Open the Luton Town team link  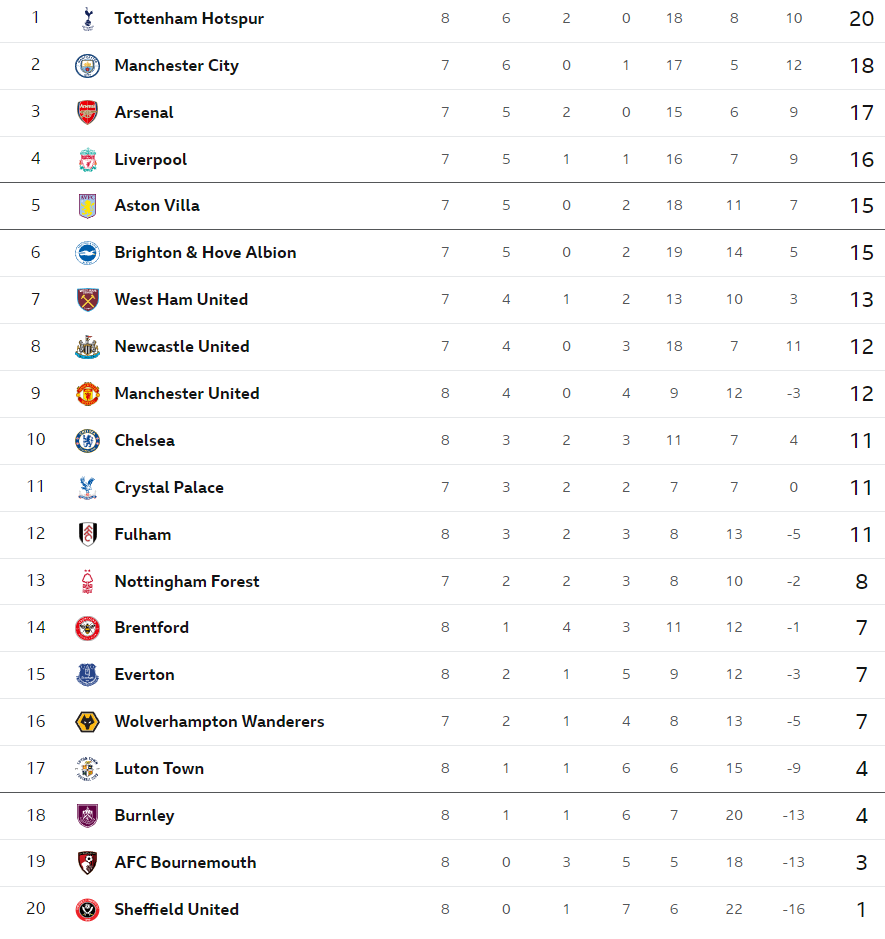pos(159,768)
